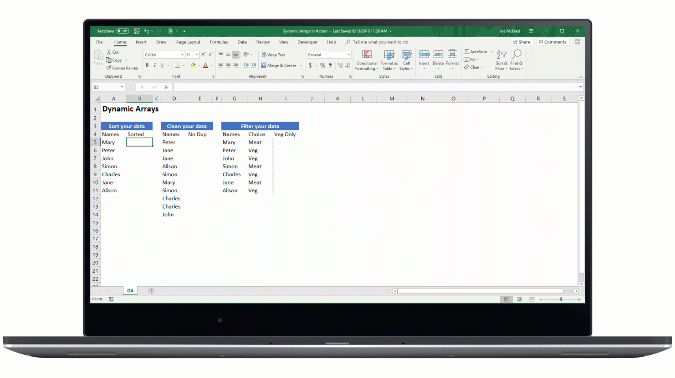Open the Name Box dropdown arrow
Screen dimensions: 675x378
(x=122, y=87)
